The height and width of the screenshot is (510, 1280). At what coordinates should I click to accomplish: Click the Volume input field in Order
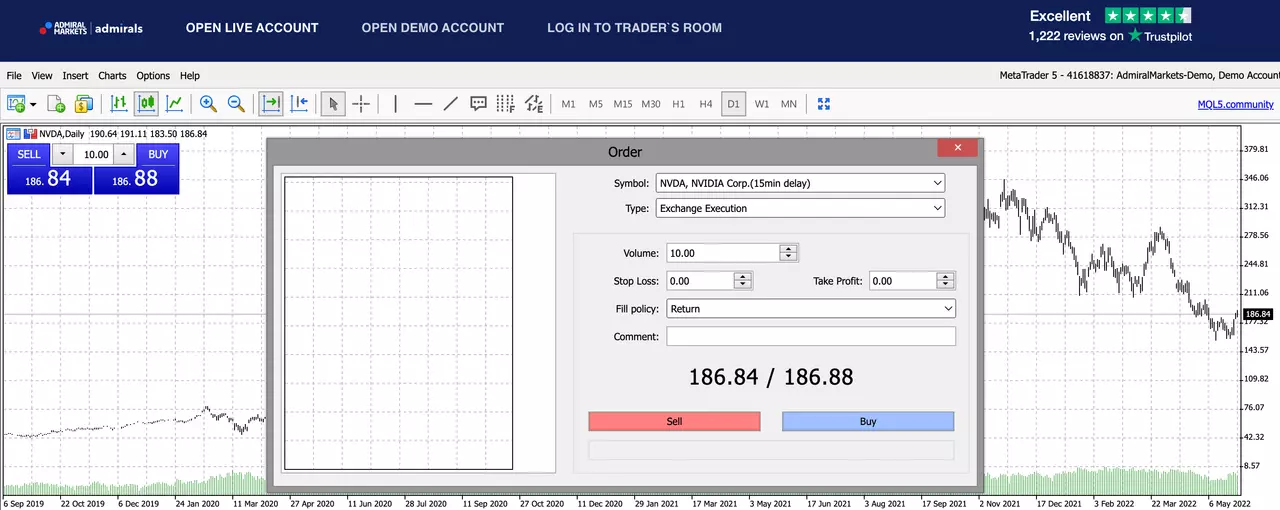click(722, 253)
